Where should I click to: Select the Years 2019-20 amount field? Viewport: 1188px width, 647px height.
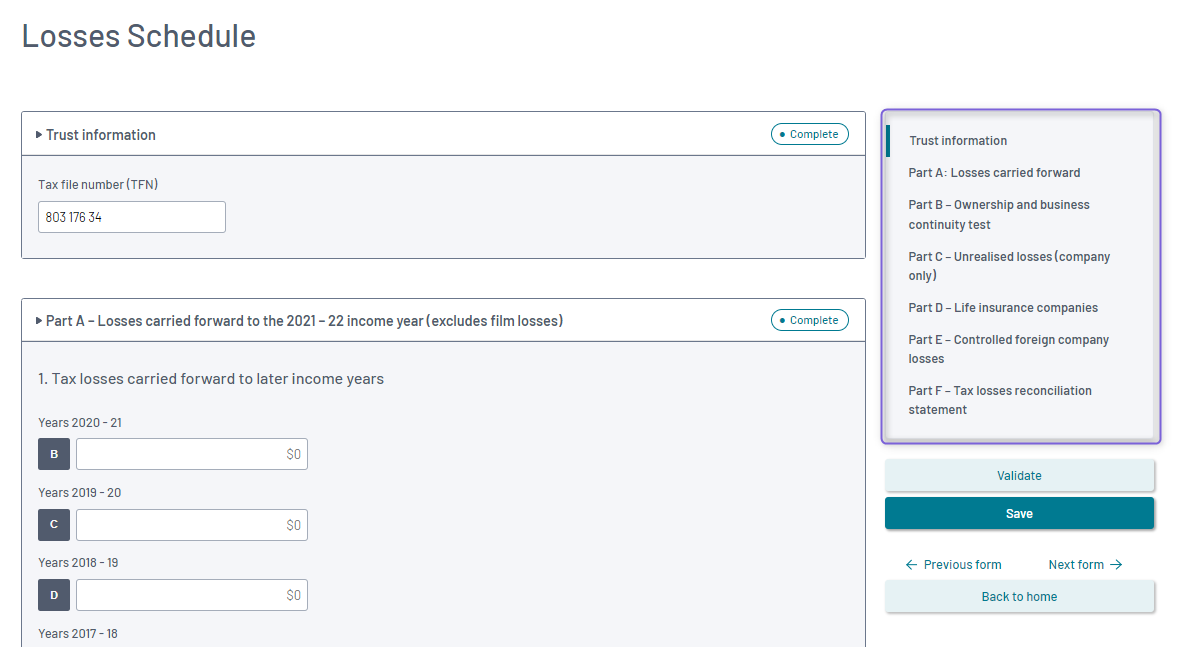pos(192,525)
